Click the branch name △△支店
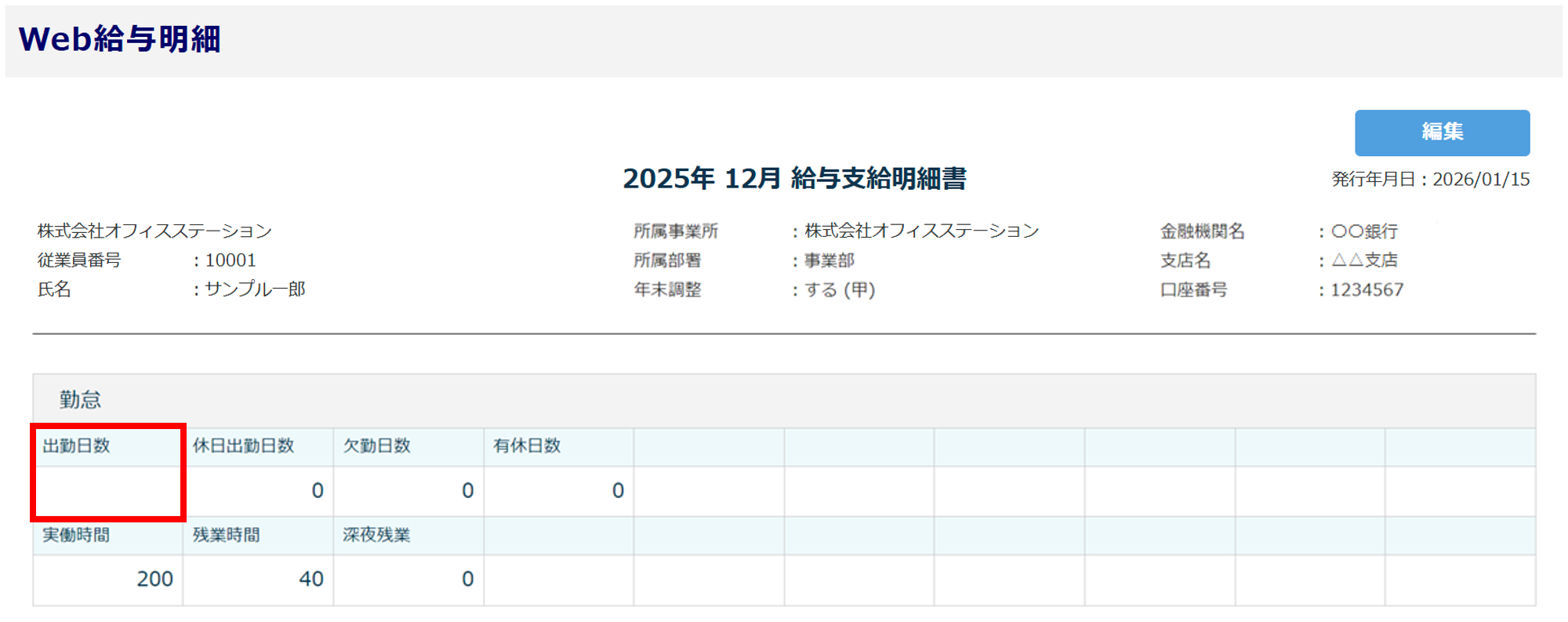Image resolution: width=1568 pixels, height=622 pixels. click(x=1364, y=260)
